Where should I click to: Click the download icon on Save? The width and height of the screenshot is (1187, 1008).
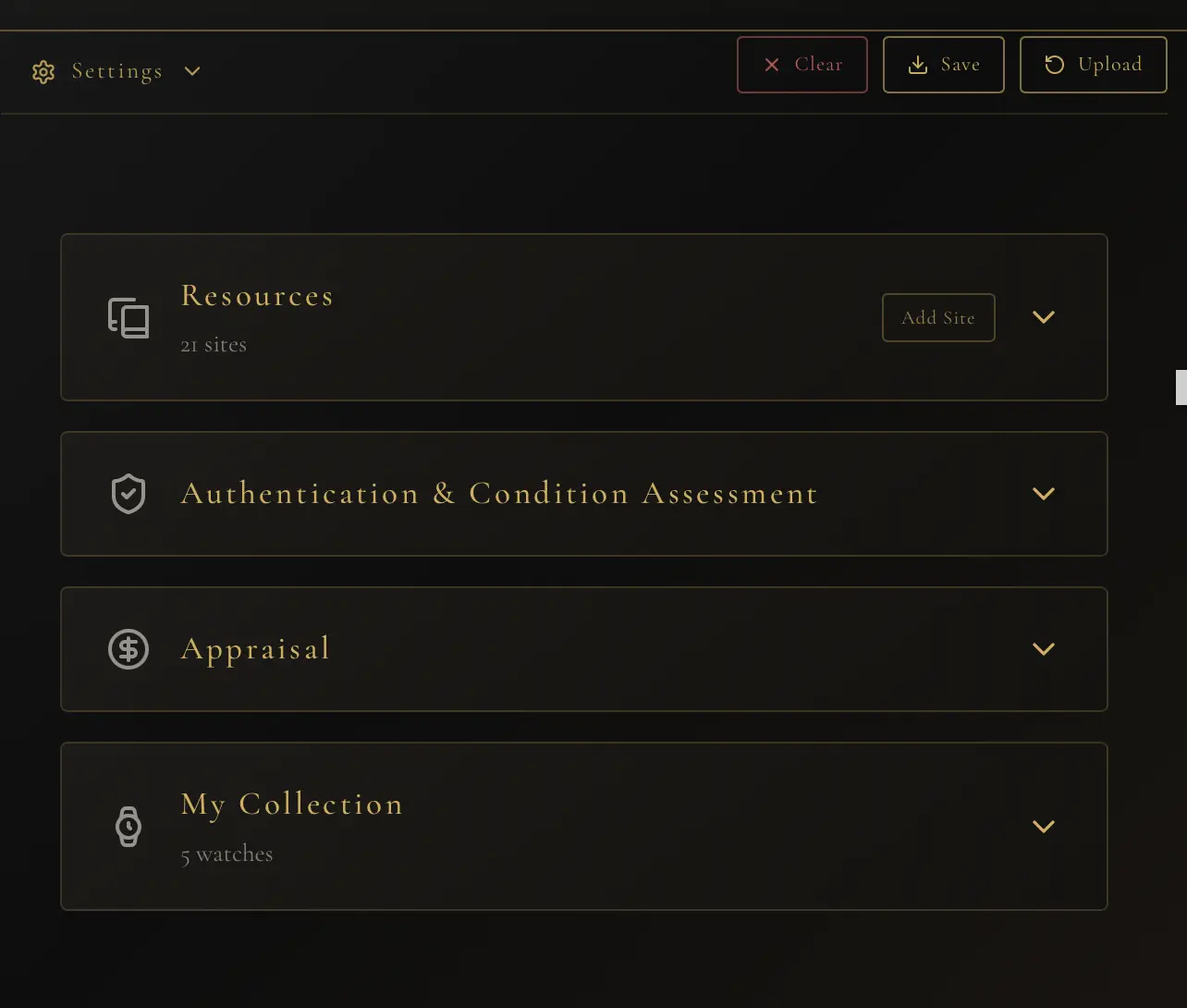918,65
